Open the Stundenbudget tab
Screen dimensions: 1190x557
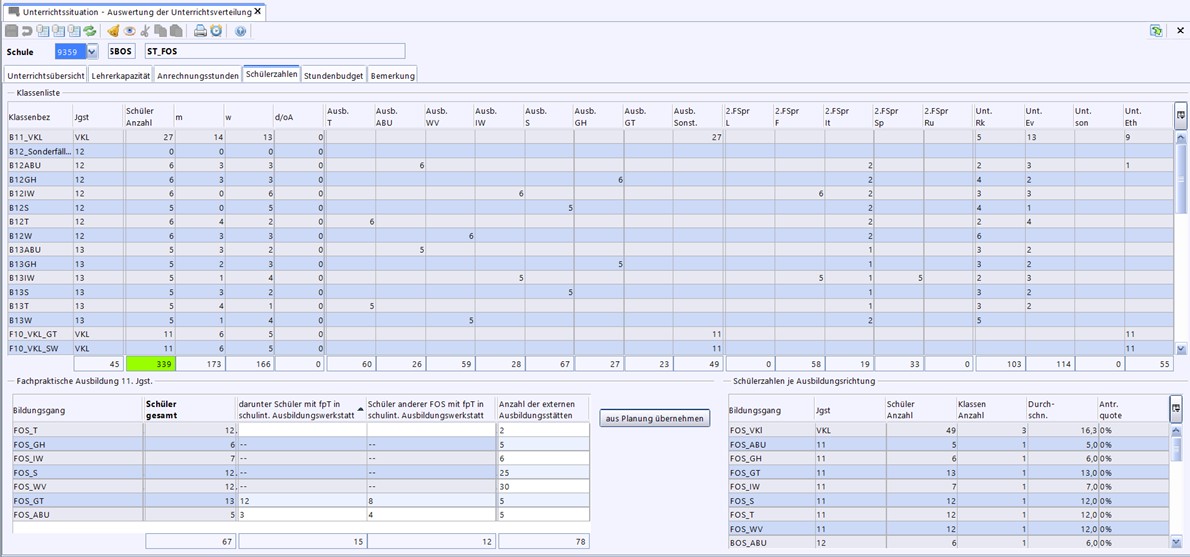click(334, 75)
